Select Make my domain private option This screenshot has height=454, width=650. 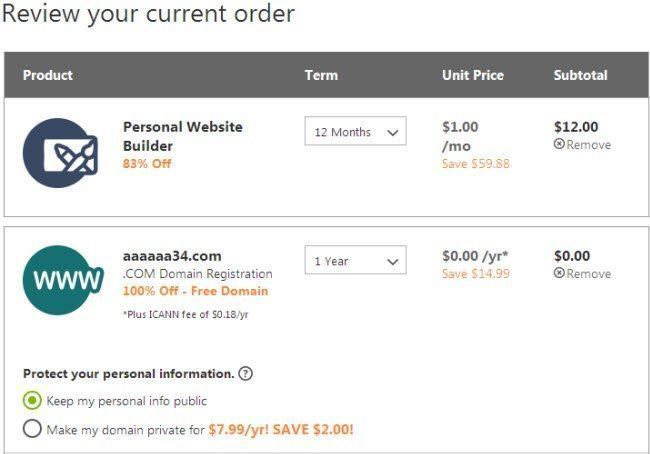tap(32, 429)
